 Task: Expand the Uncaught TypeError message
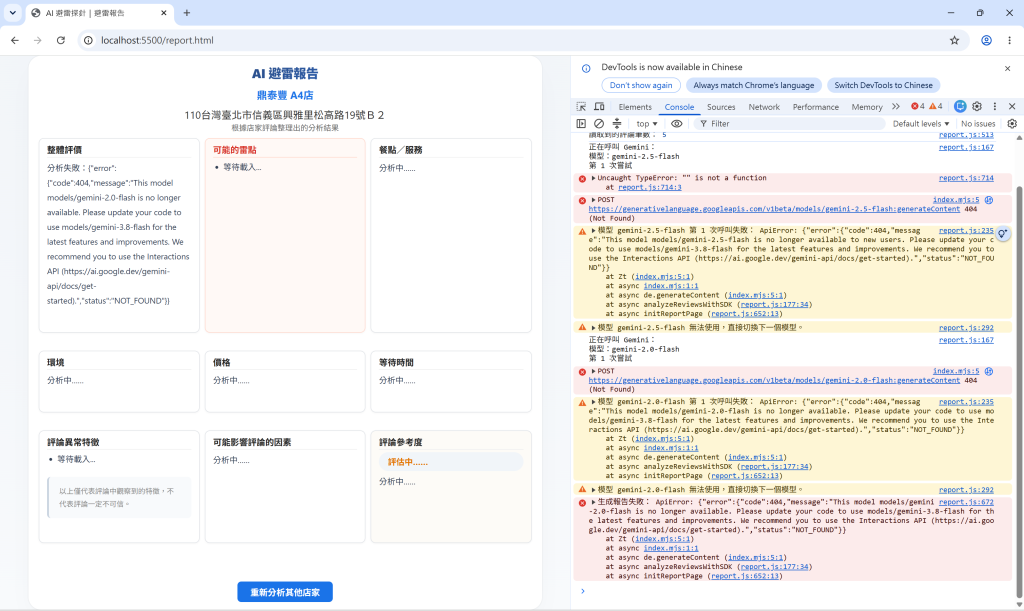point(594,178)
